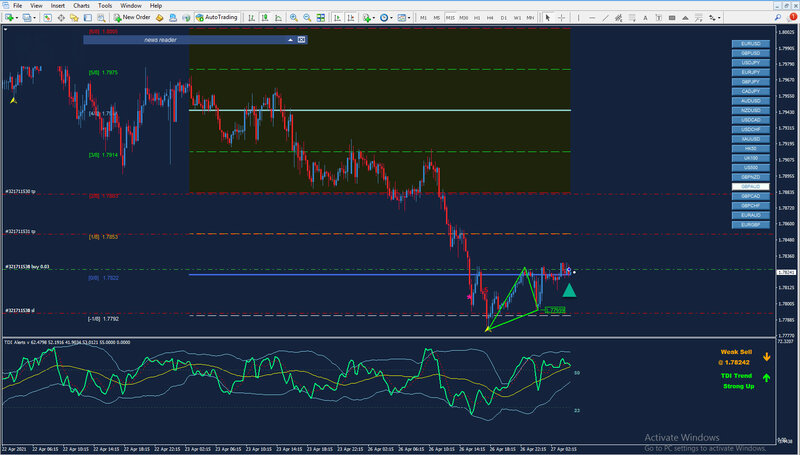Click the New Order toolbar button
This screenshot has width=800, height=455.
(132, 17)
